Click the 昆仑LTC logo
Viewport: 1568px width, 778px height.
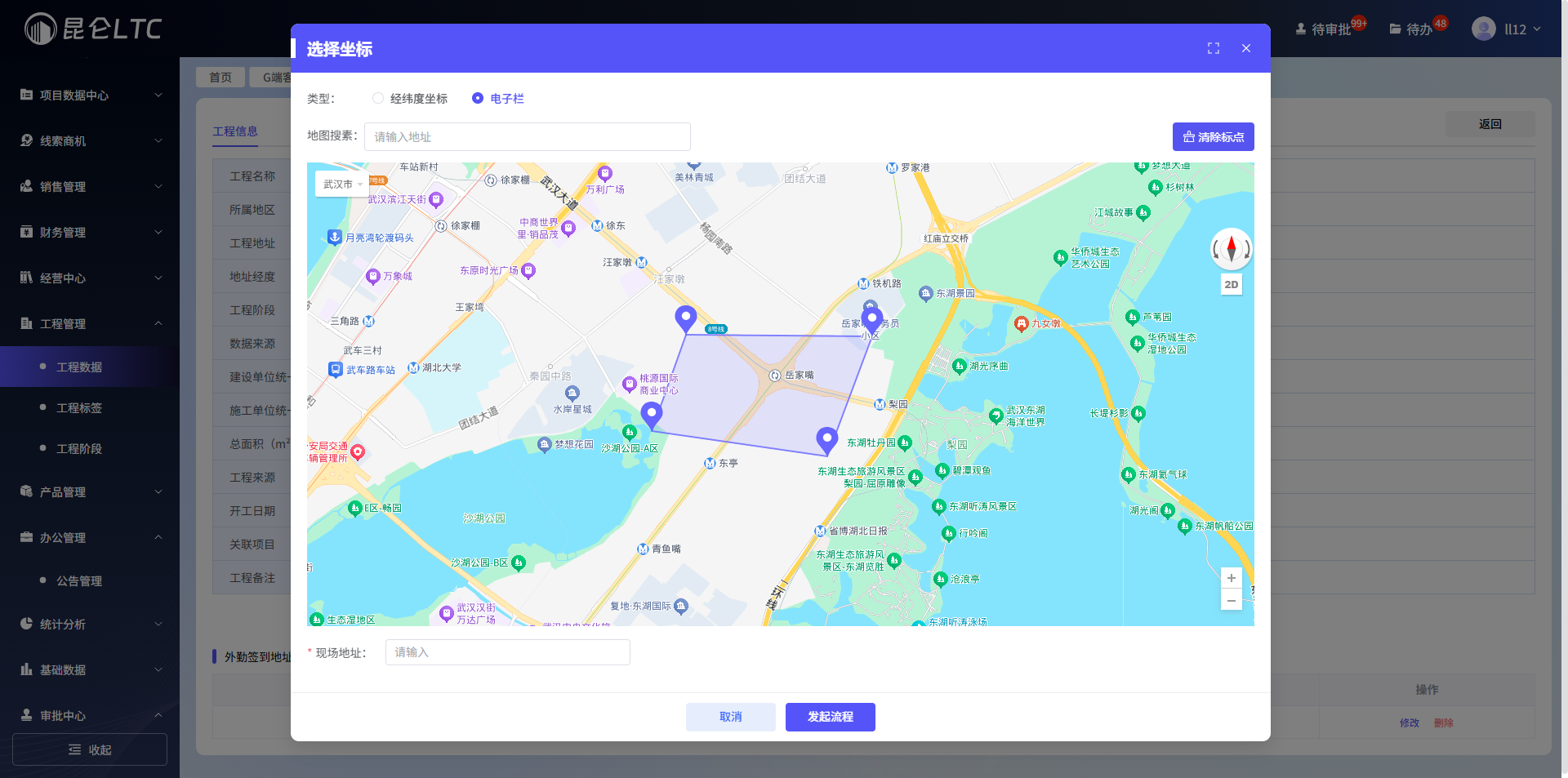pos(90,29)
